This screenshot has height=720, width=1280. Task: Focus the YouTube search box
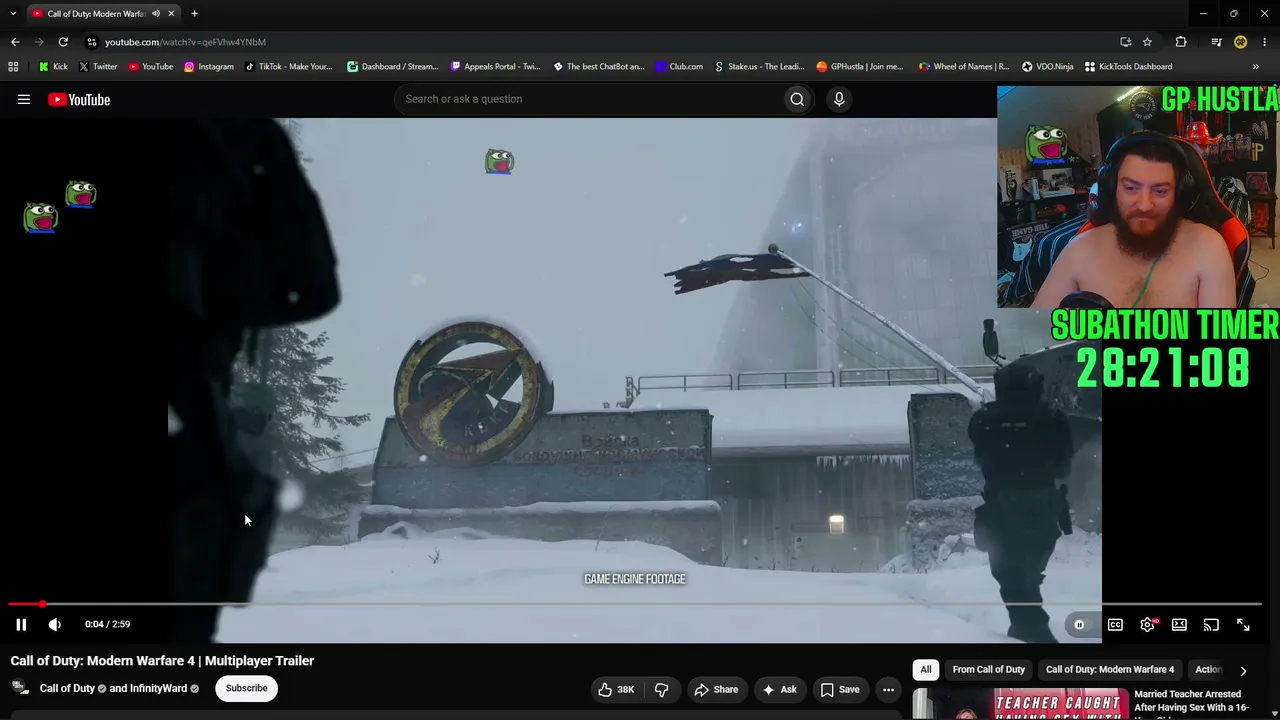(x=590, y=99)
